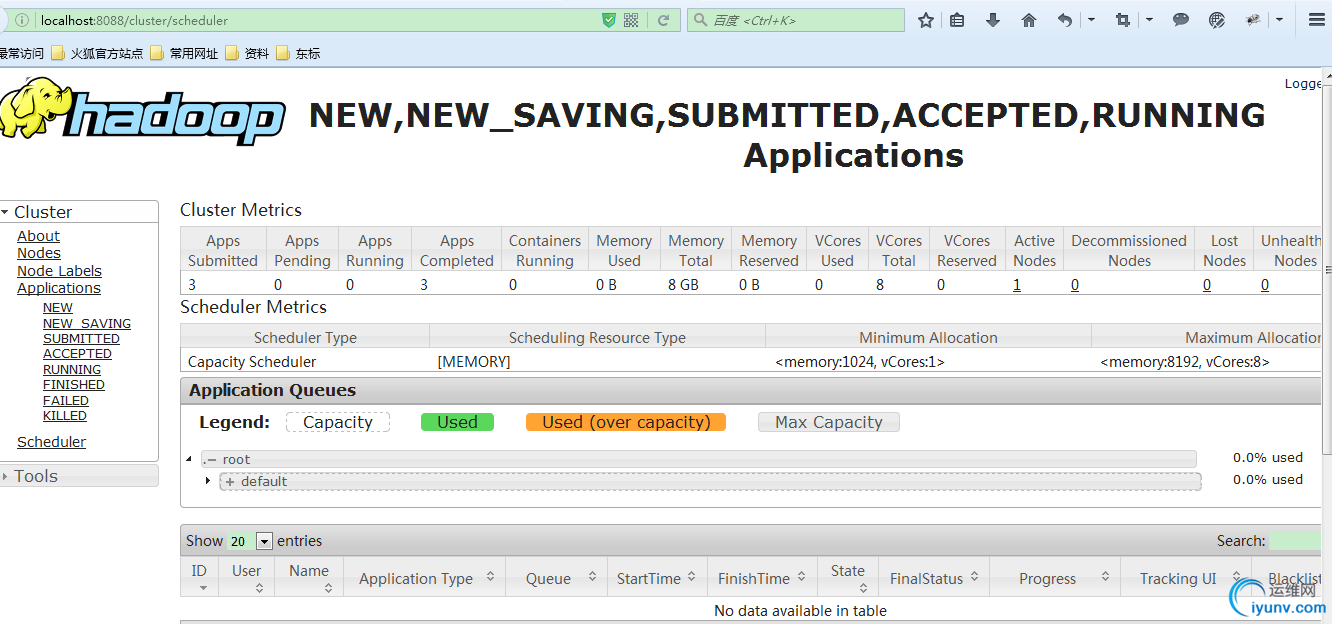Sort table by the State column
This screenshot has width=1332, height=624.
tap(848, 578)
